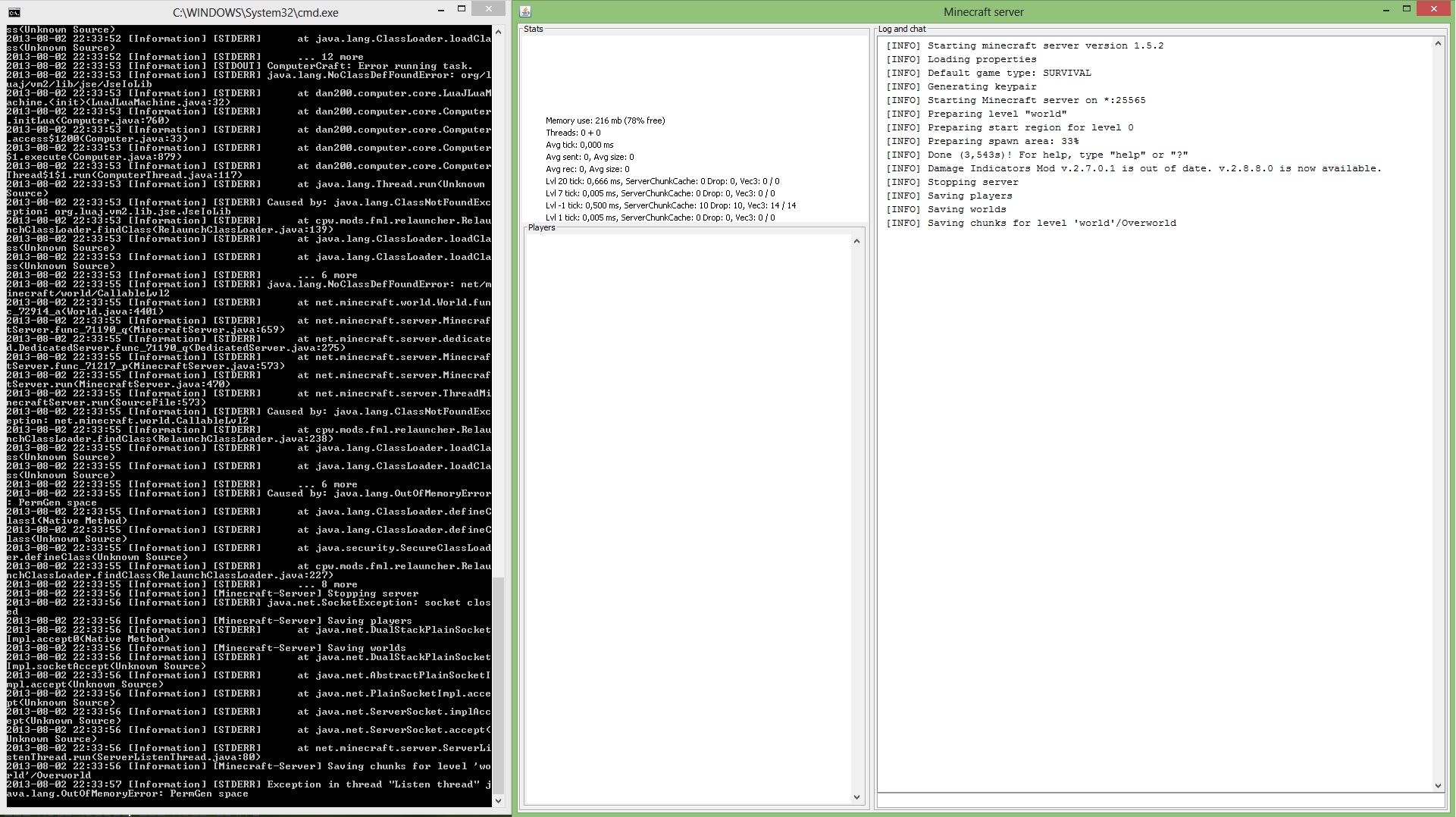1456x817 pixels.
Task: Click the 'Saving players' log line in Minecraft server
Action: point(949,196)
